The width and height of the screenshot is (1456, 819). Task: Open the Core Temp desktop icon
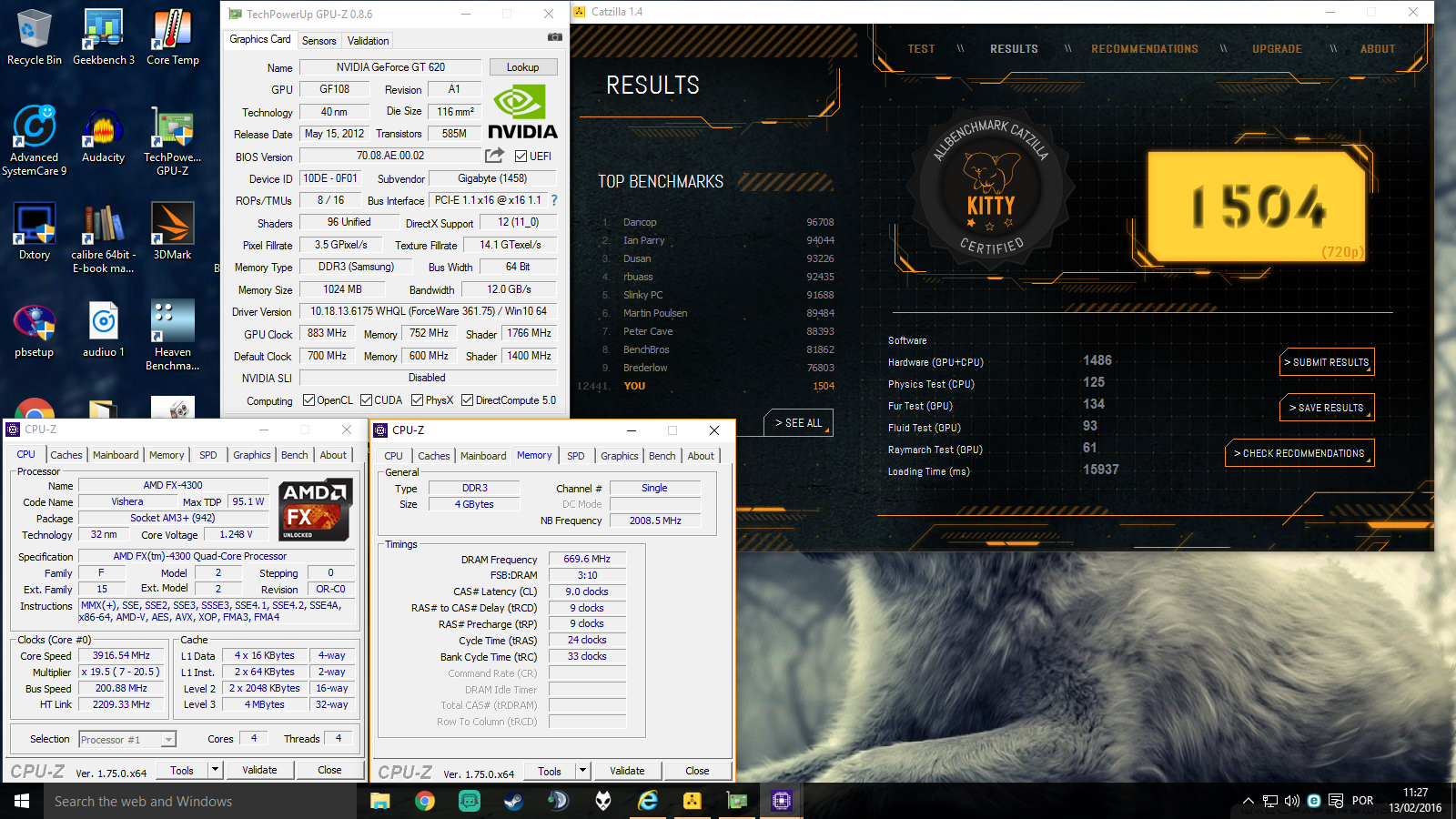click(x=173, y=37)
